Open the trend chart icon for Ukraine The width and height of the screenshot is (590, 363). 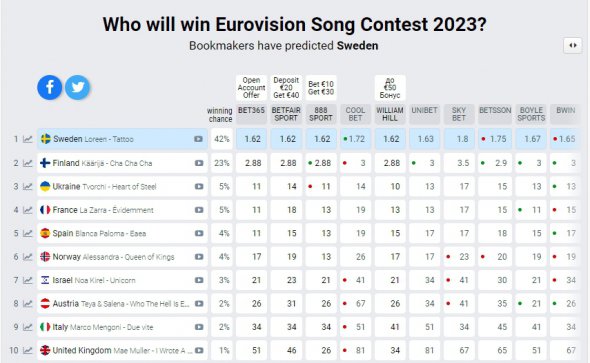coord(27,187)
